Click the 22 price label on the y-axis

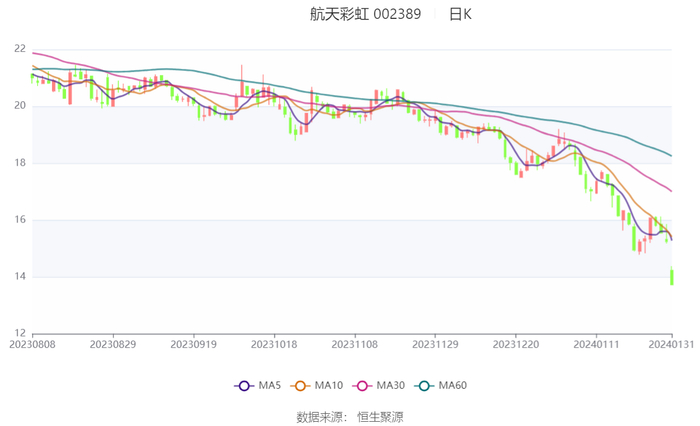point(20,48)
